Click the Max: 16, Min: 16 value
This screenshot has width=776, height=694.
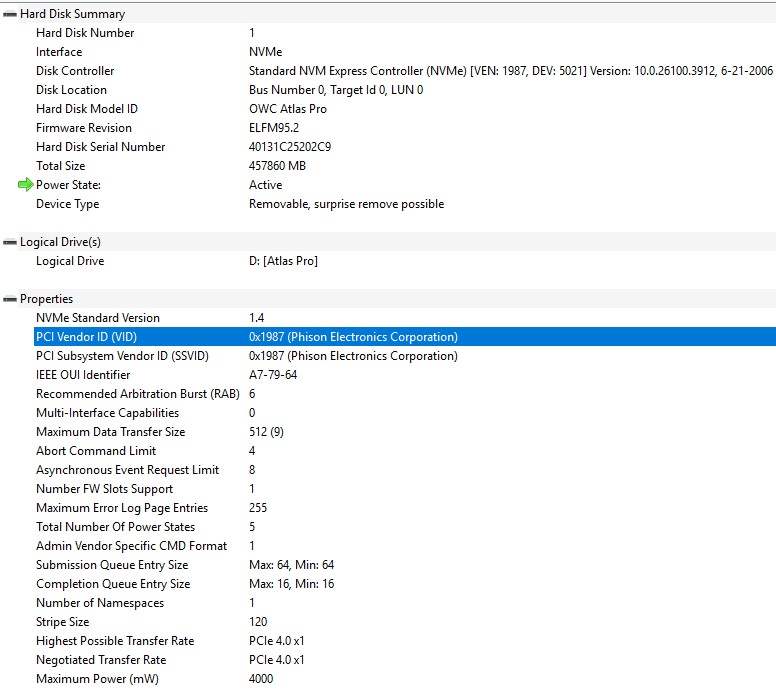(291, 584)
